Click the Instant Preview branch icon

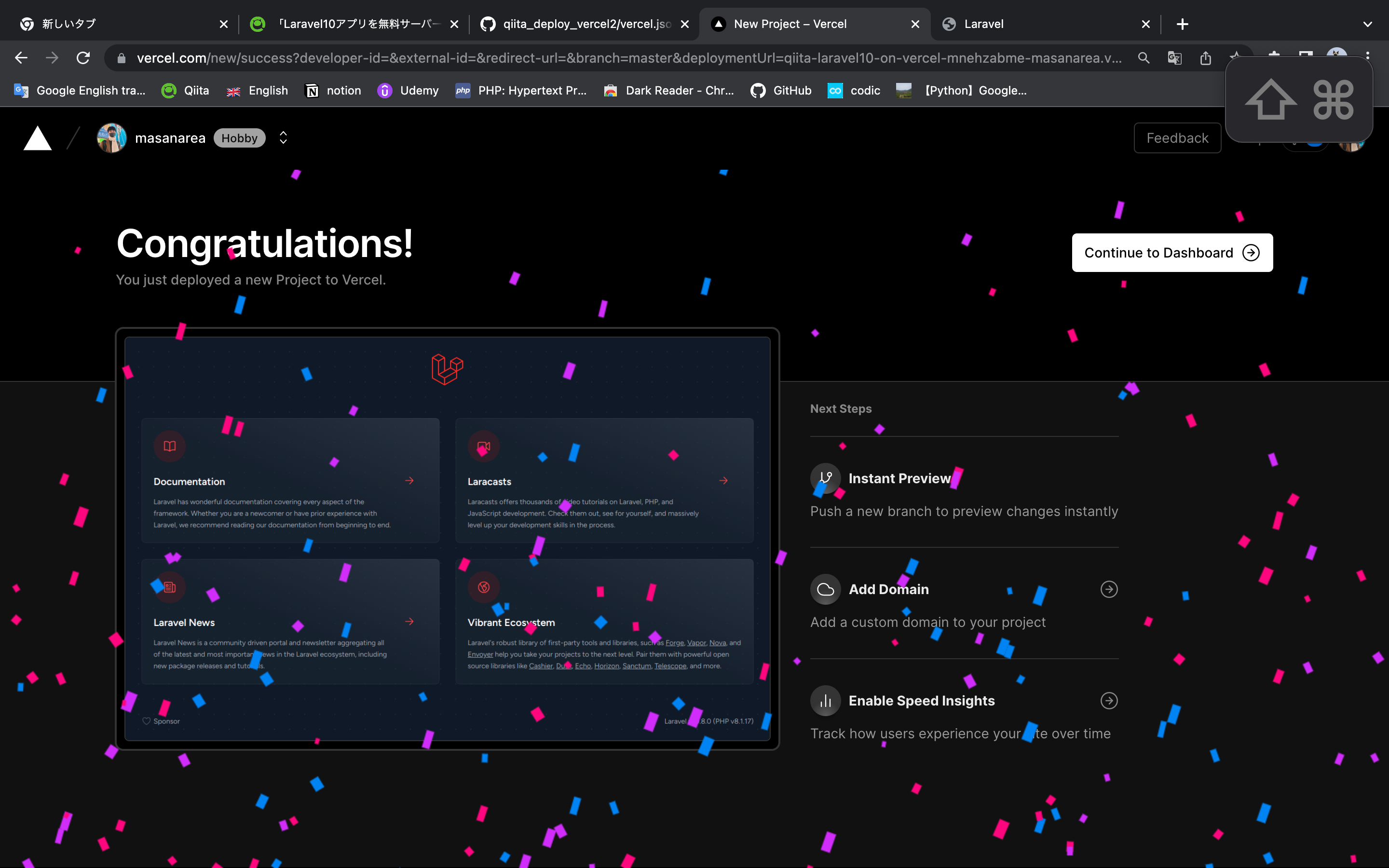[x=825, y=478]
